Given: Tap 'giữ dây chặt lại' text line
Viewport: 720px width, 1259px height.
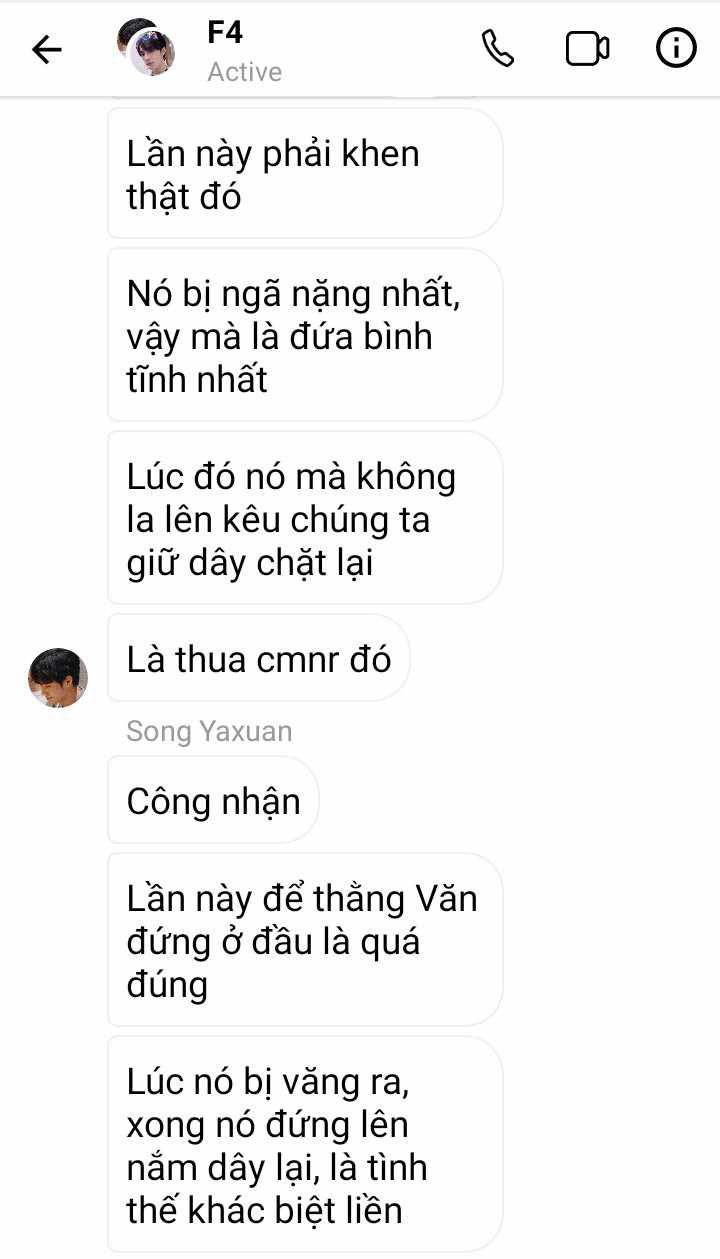Looking at the screenshot, I should coord(250,564).
